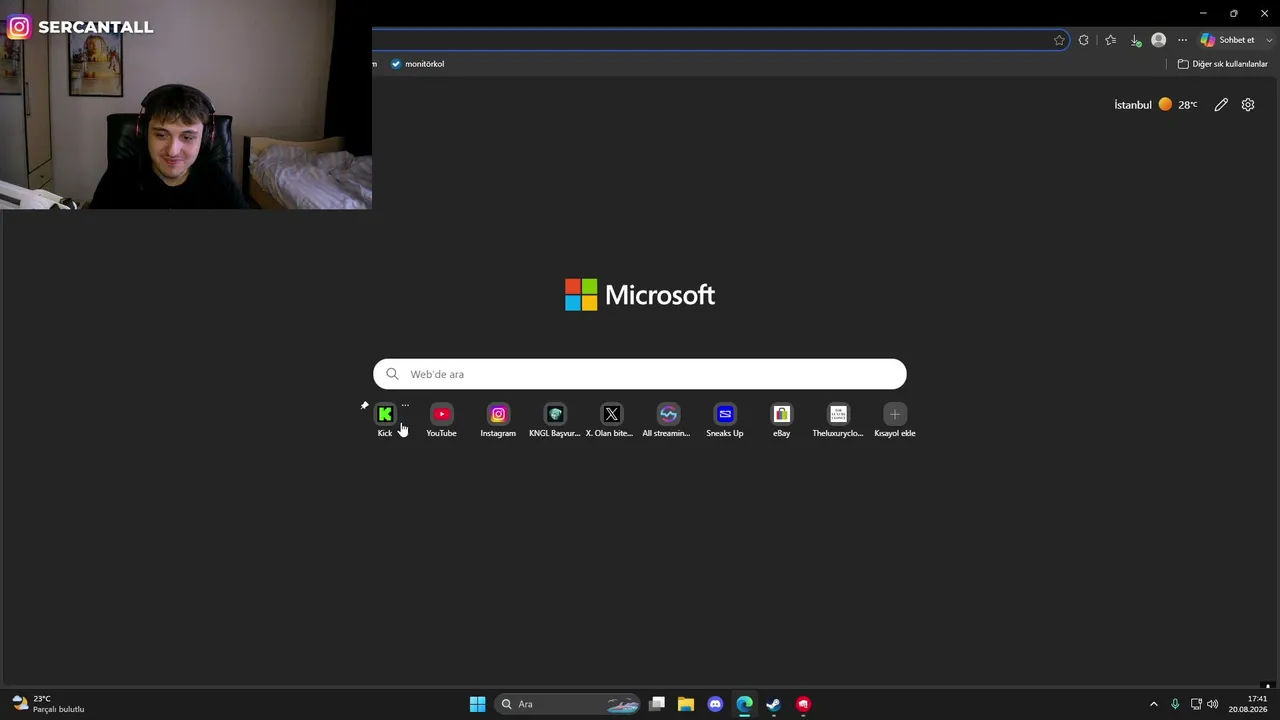1280x720 pixels.
Task: Click the pencil edit page icon
Action: coord(1221,104)
